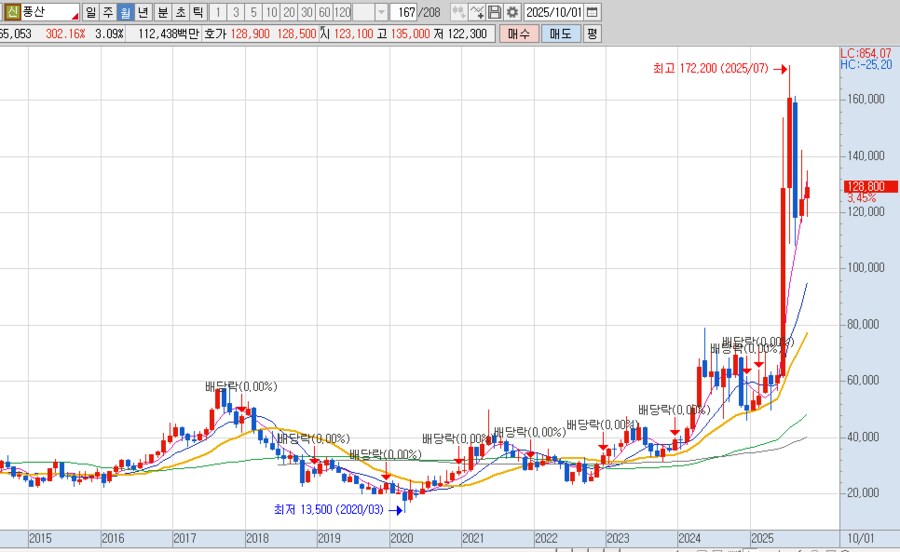
Task: Select yearly (년) chart period
Action: point(143,13)
